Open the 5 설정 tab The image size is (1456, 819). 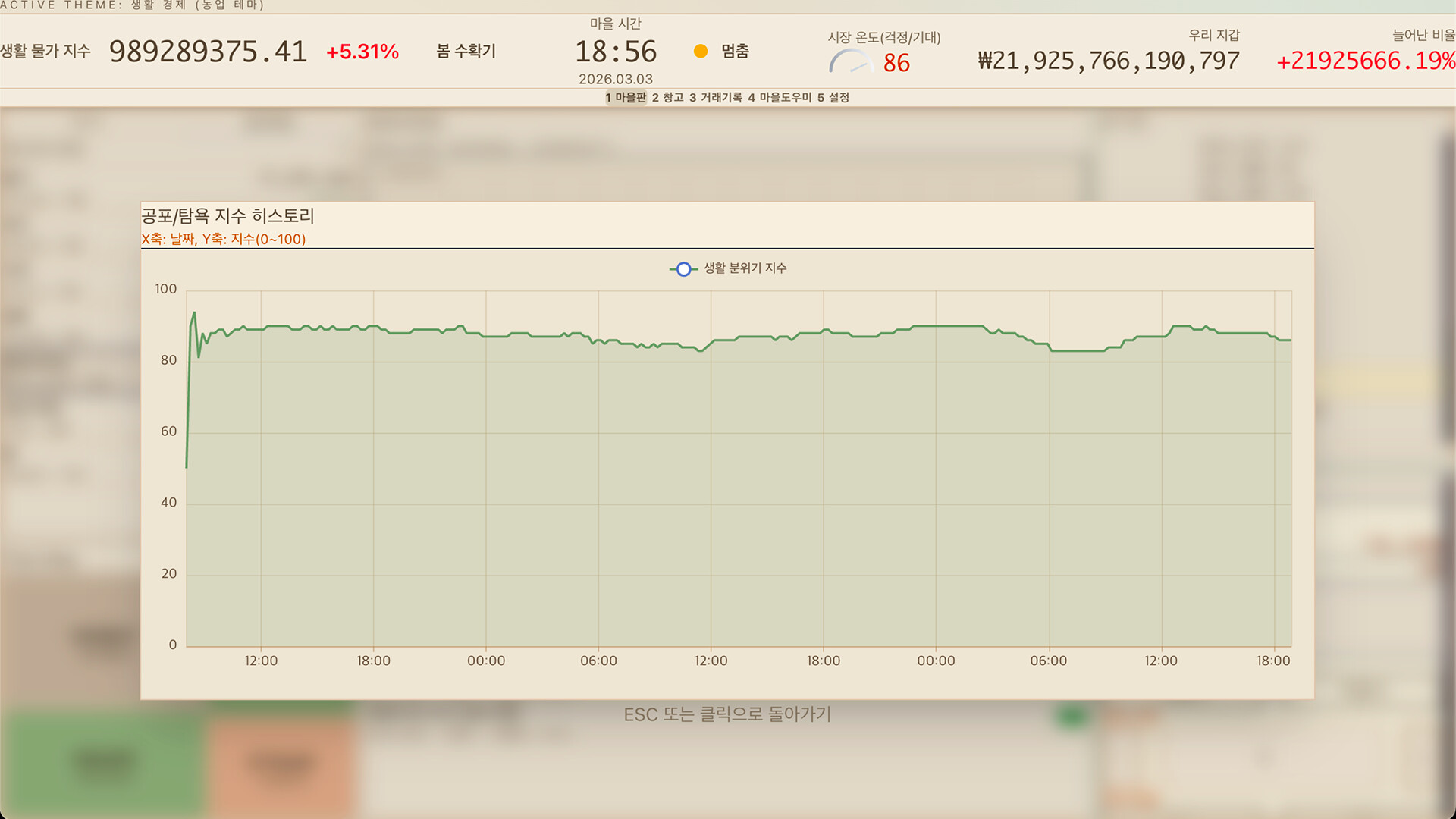[x=833, y=98]
